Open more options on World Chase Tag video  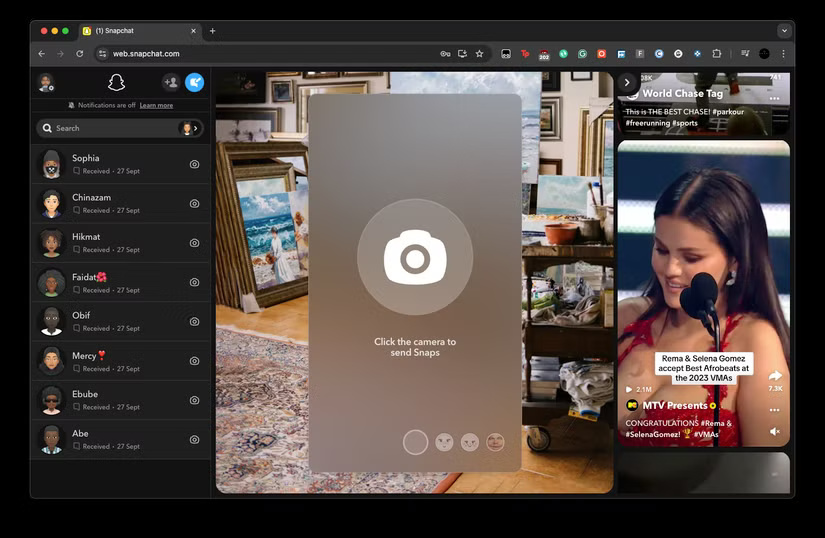pos(774,98)
